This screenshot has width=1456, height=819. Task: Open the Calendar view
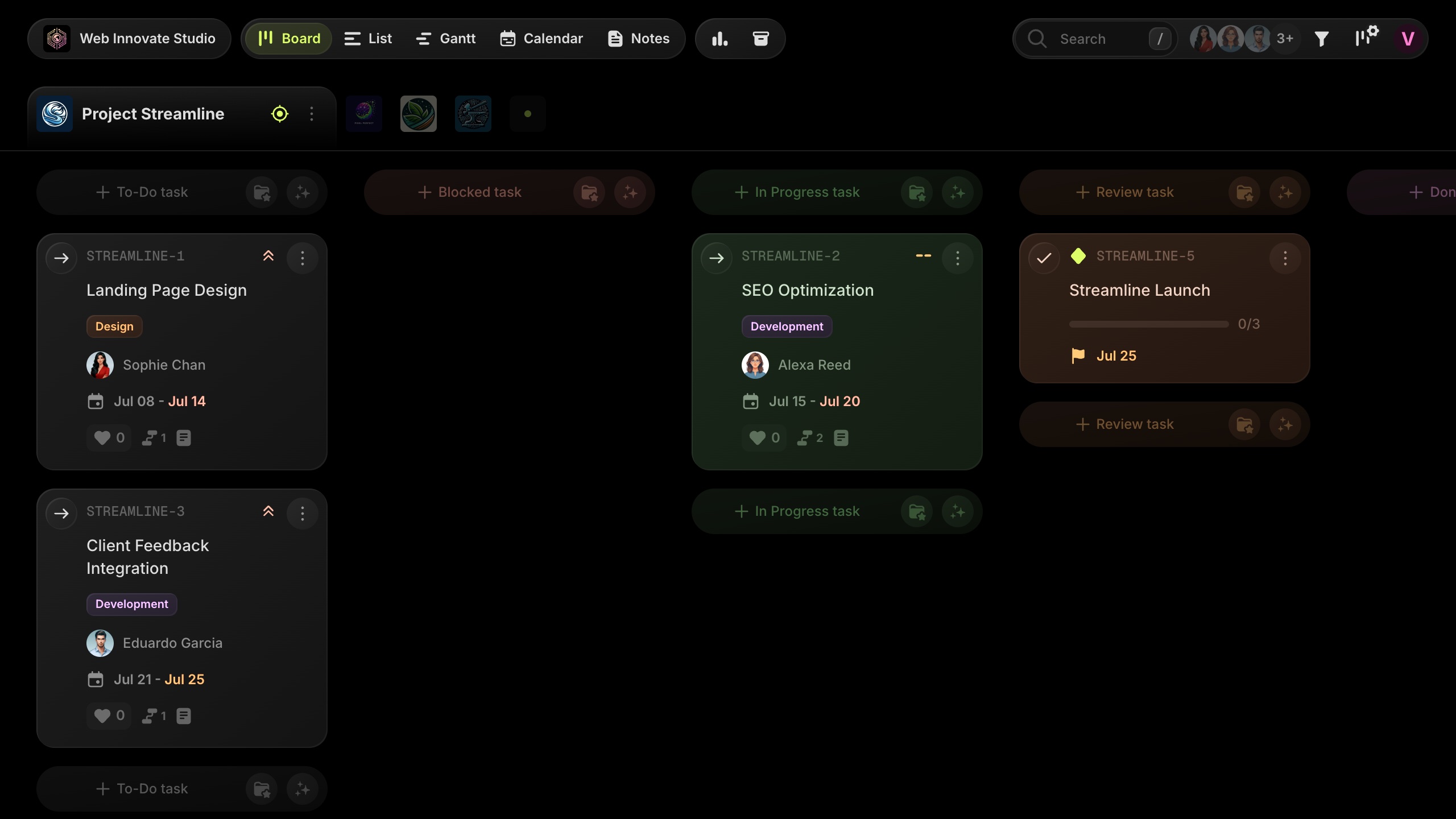tap(541, 39)
